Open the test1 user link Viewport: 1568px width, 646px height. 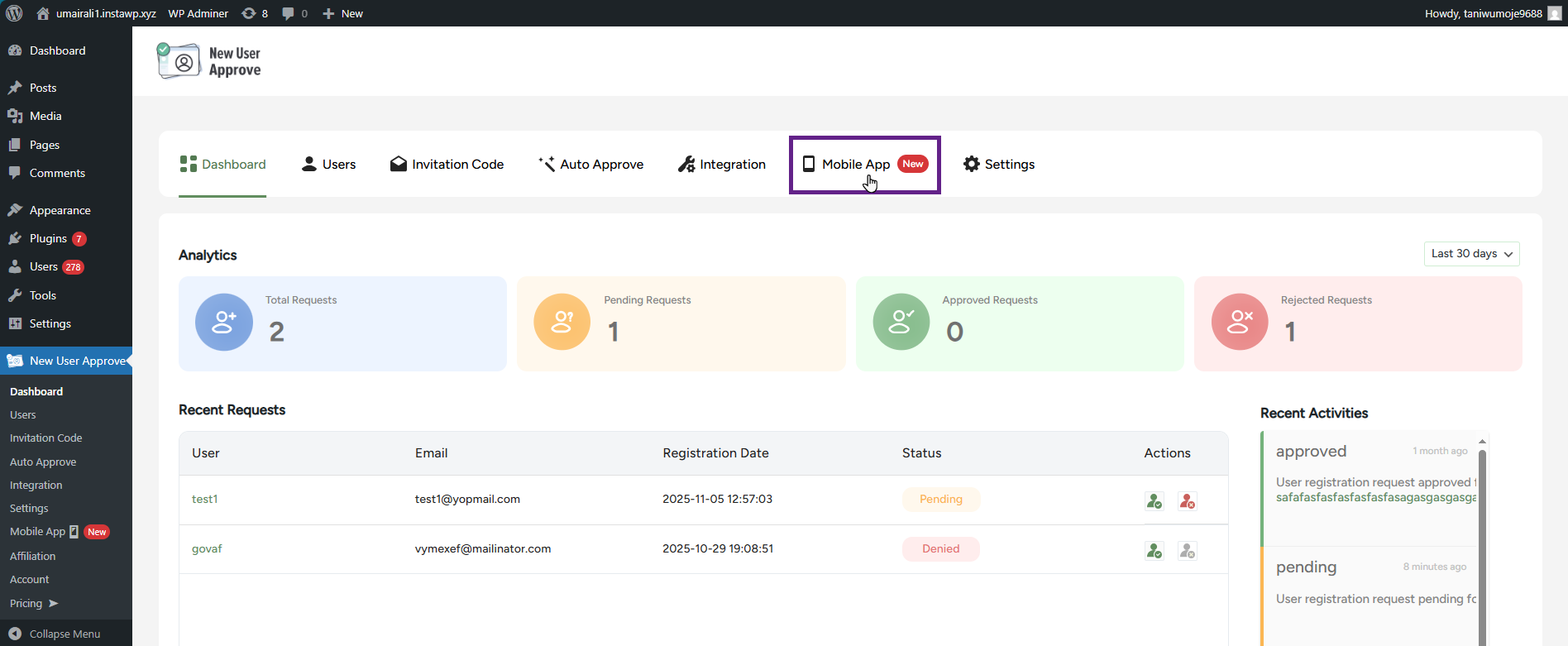(204, 500)
